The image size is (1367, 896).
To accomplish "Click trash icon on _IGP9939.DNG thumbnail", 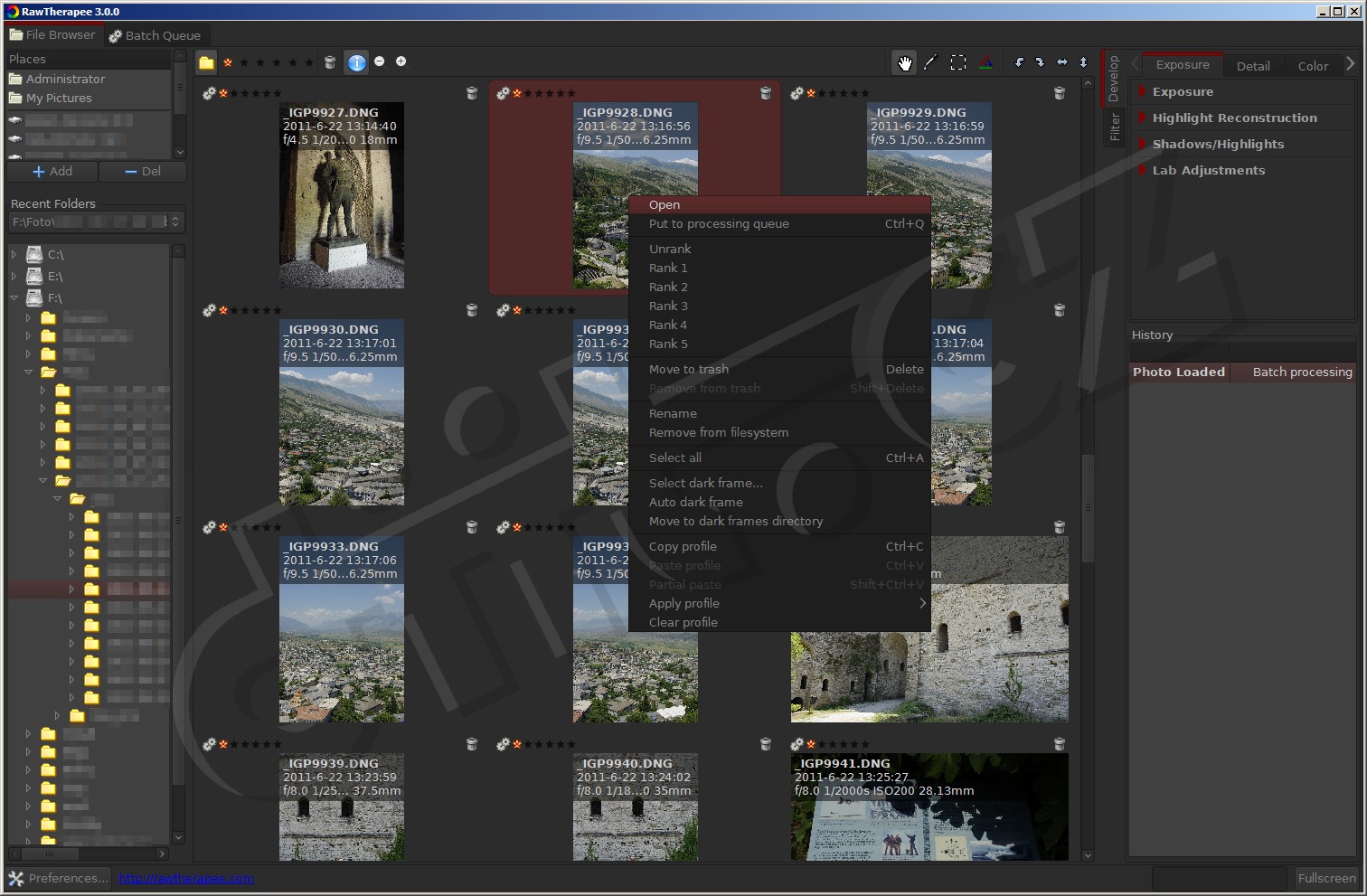I will click(471, 744).
